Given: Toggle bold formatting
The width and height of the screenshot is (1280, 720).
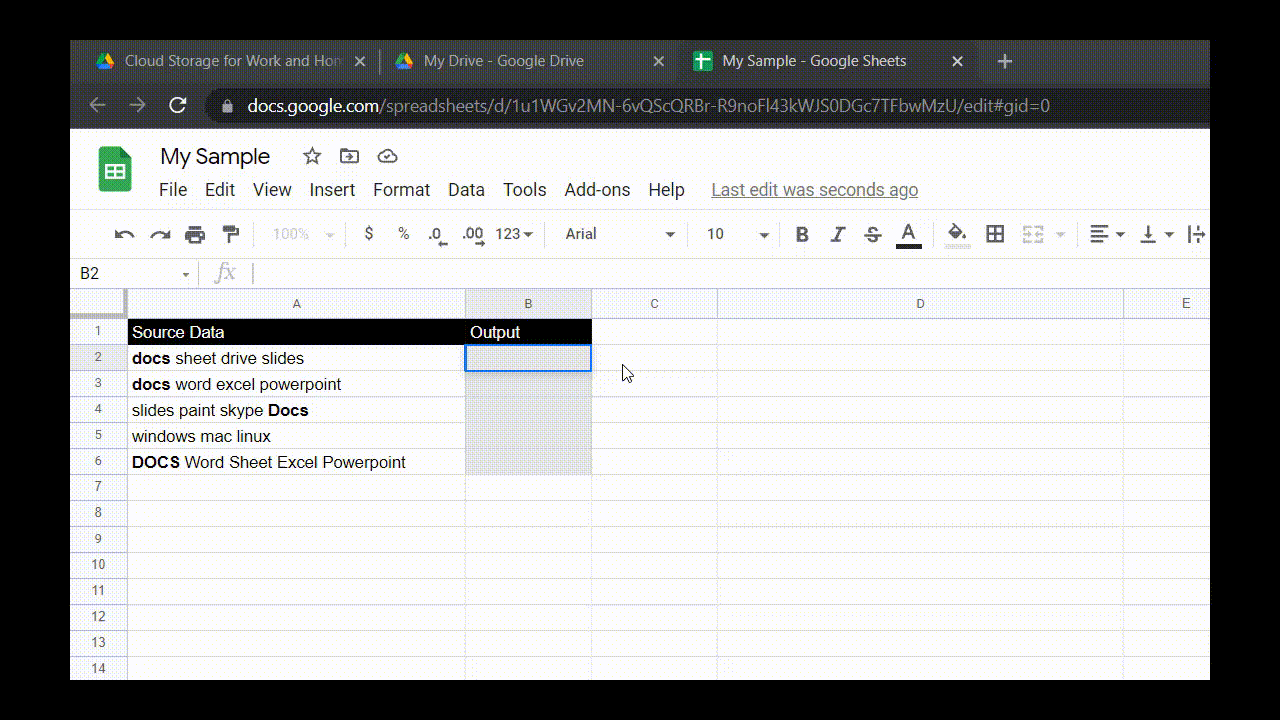Looking at the screenshot, I should point(801,234).
